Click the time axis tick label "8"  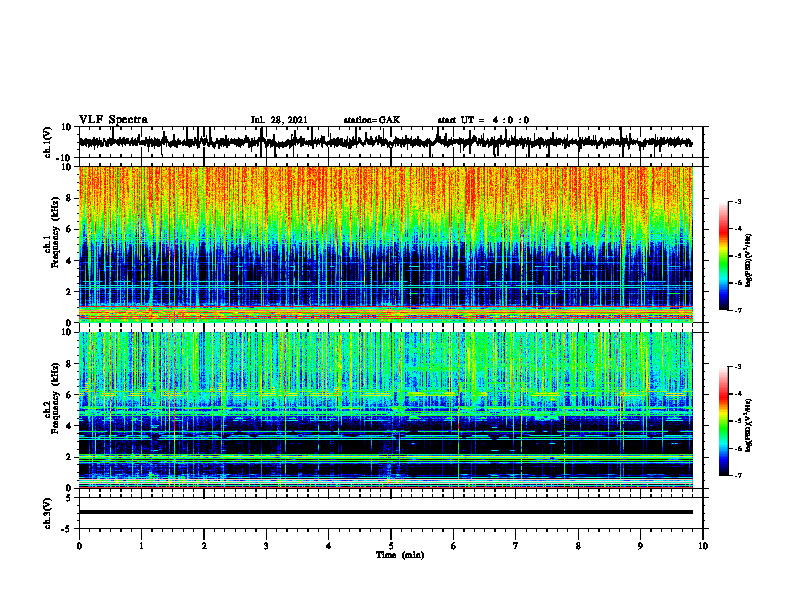(x=578, y=546)
